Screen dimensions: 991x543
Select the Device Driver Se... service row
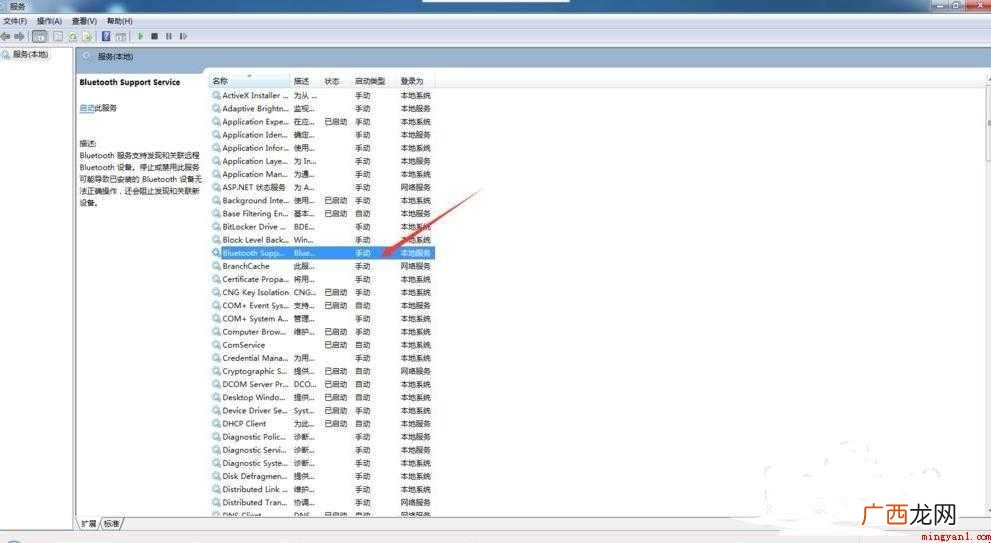322,410
